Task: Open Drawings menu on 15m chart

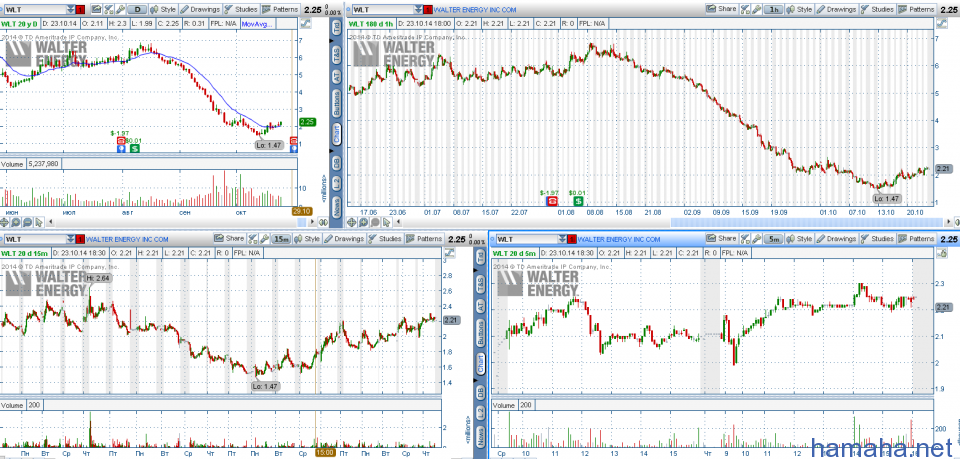Action: coord(344,239)
